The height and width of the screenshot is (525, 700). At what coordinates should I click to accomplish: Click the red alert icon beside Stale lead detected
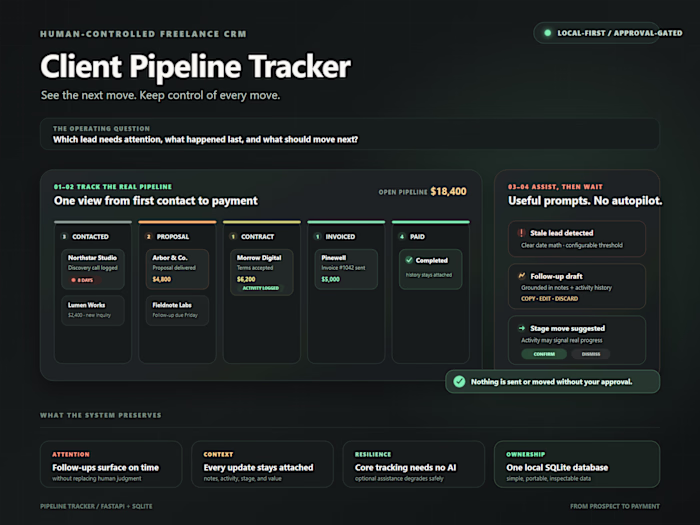[x=521, y=233]
